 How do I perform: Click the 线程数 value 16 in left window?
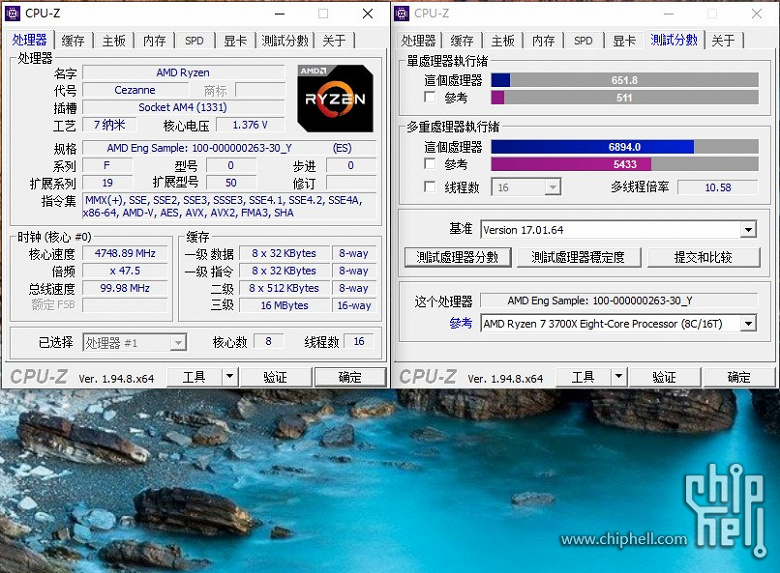359,341
